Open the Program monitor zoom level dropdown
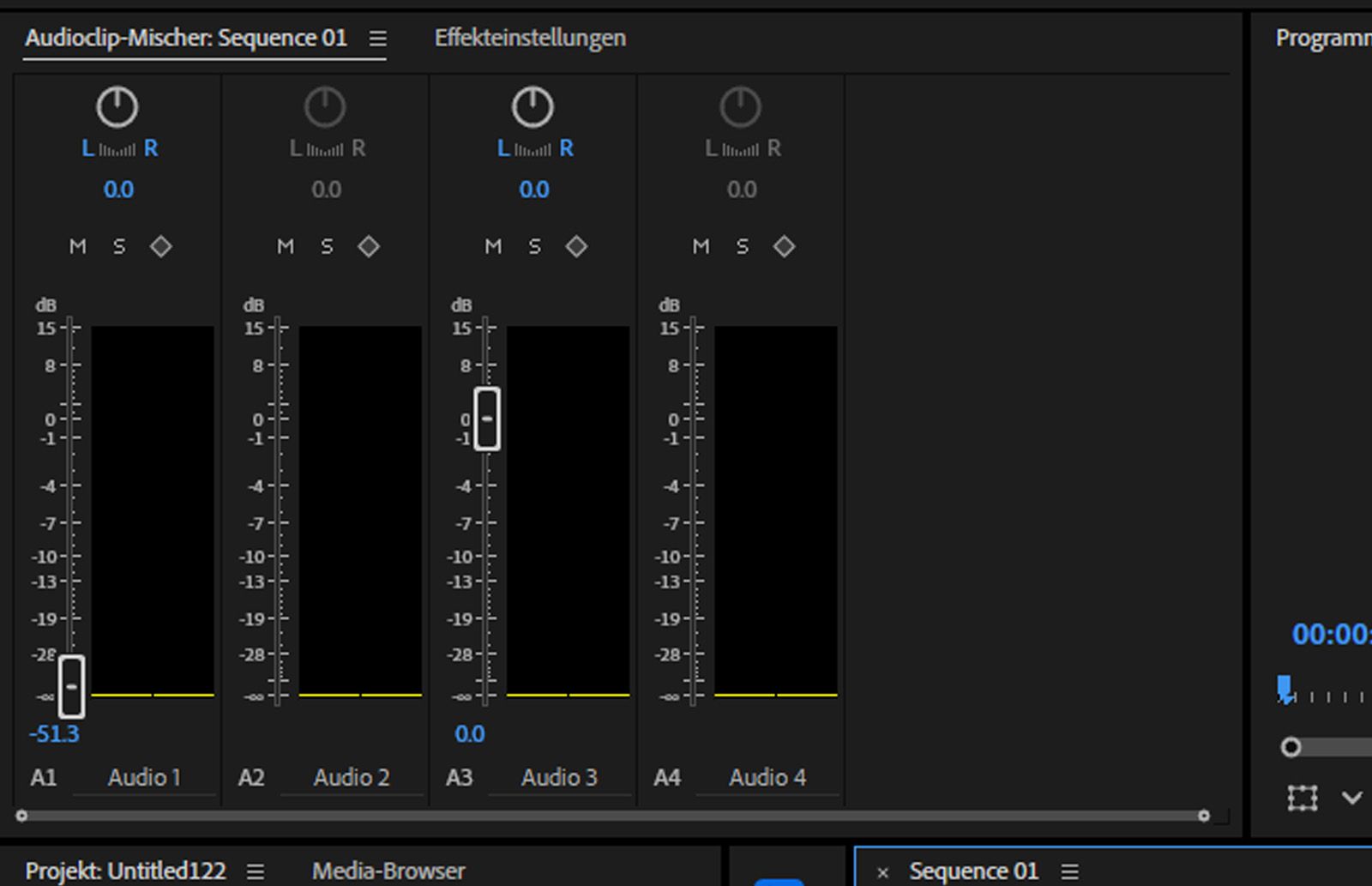Viewport: 1372px width, 886px height. click(1352, 799)
